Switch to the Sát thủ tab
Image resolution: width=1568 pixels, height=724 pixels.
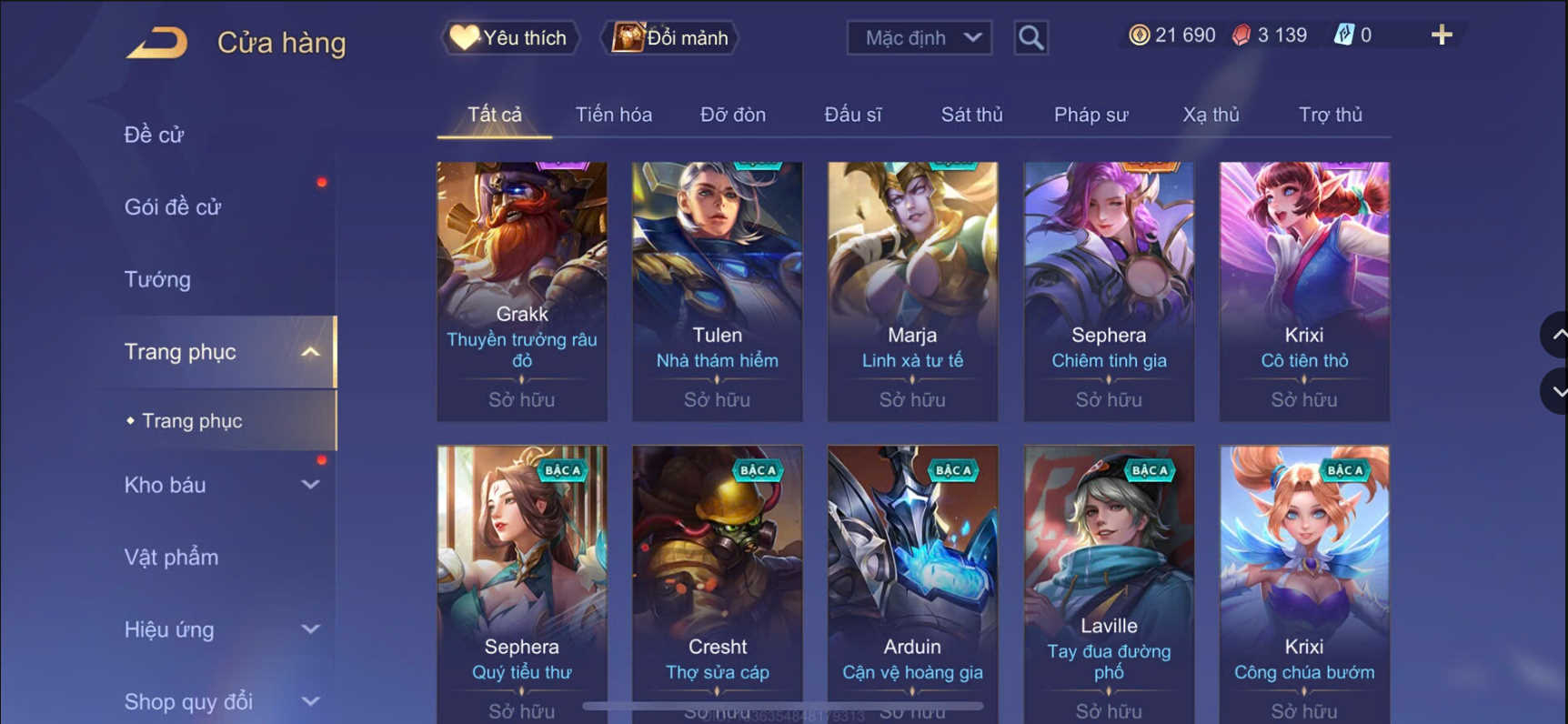pyautogui.click(x=971, y=115)
